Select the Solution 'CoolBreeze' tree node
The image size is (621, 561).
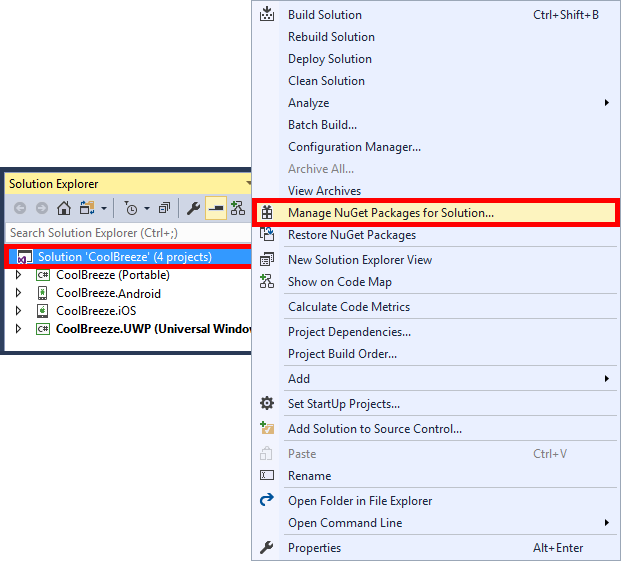pyautogui.click(x=124, y=257)
